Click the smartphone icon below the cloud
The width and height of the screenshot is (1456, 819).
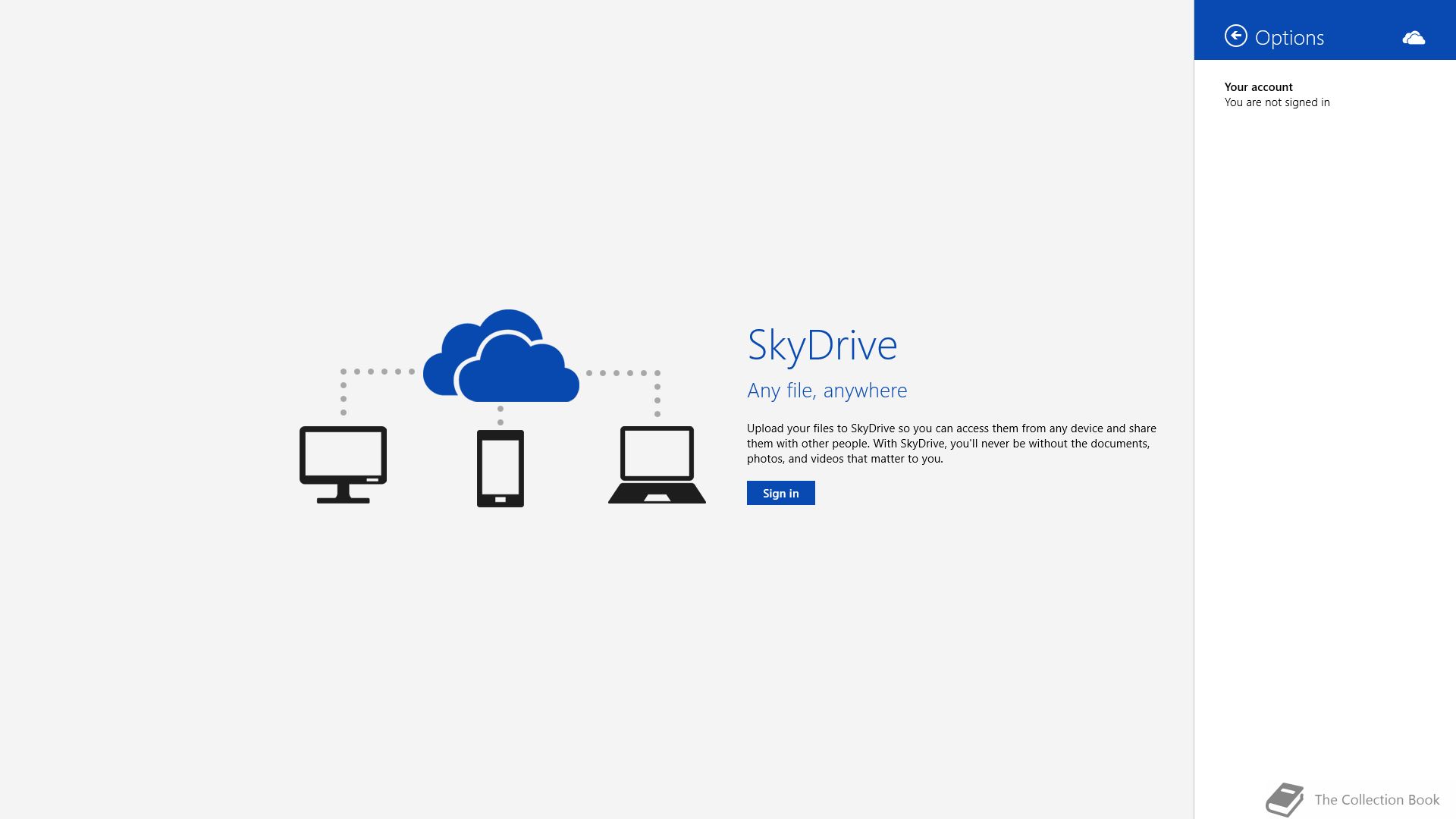pos(500,468)
